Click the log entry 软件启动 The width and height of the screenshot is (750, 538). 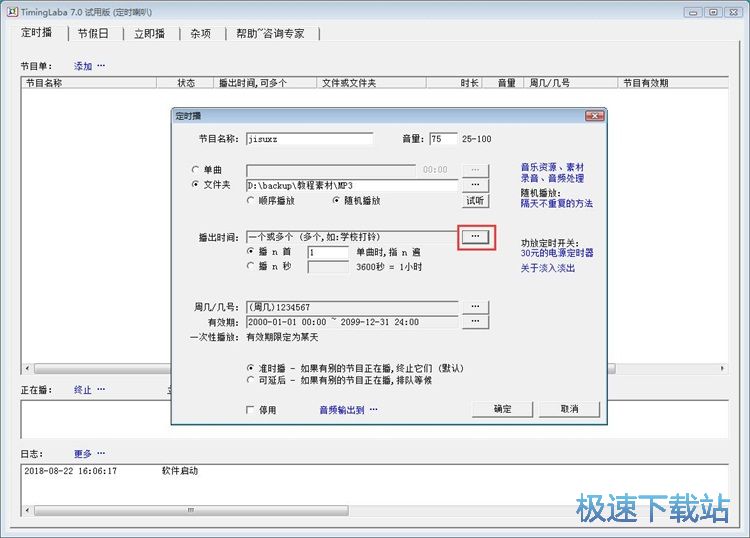click(180, 471)
